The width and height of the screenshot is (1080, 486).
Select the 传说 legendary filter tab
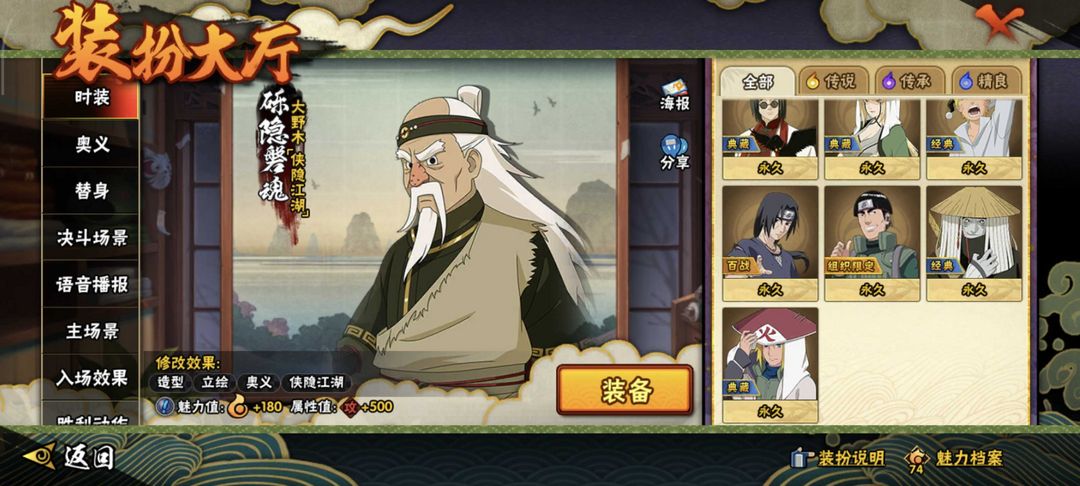coord(832,81)
